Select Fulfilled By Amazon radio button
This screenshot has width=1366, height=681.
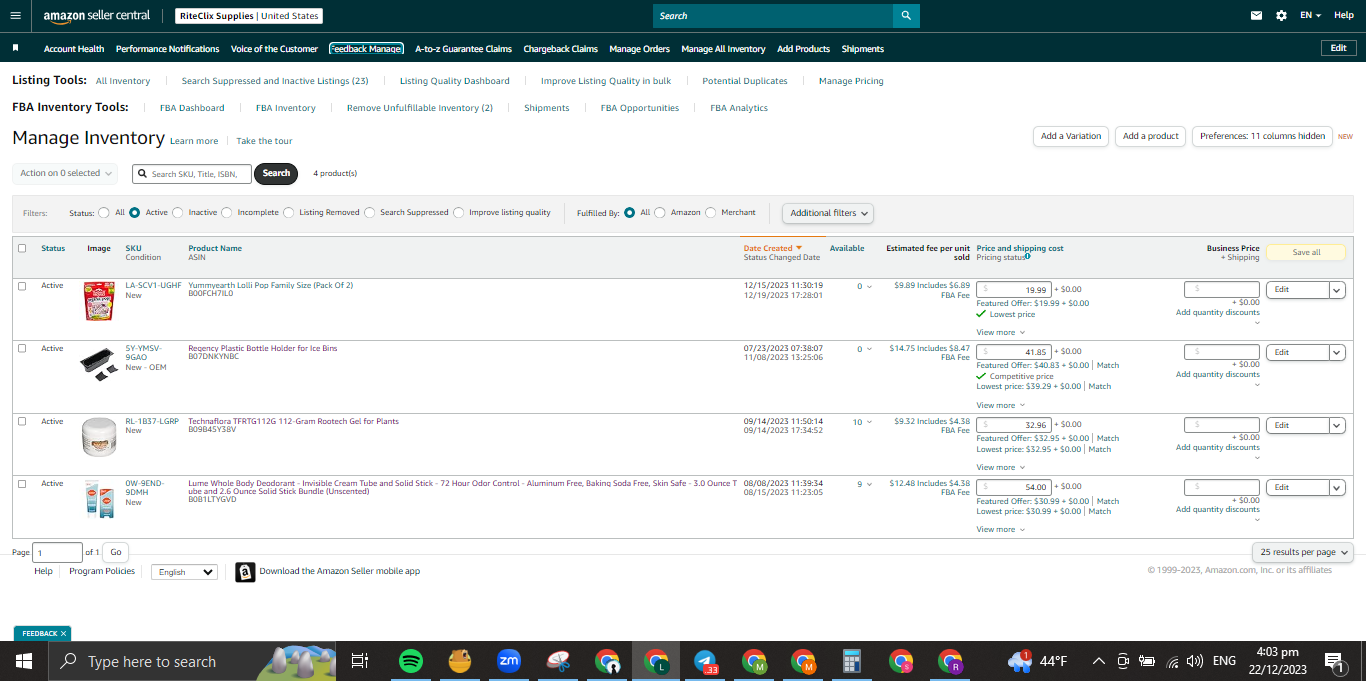coord(660,212)
